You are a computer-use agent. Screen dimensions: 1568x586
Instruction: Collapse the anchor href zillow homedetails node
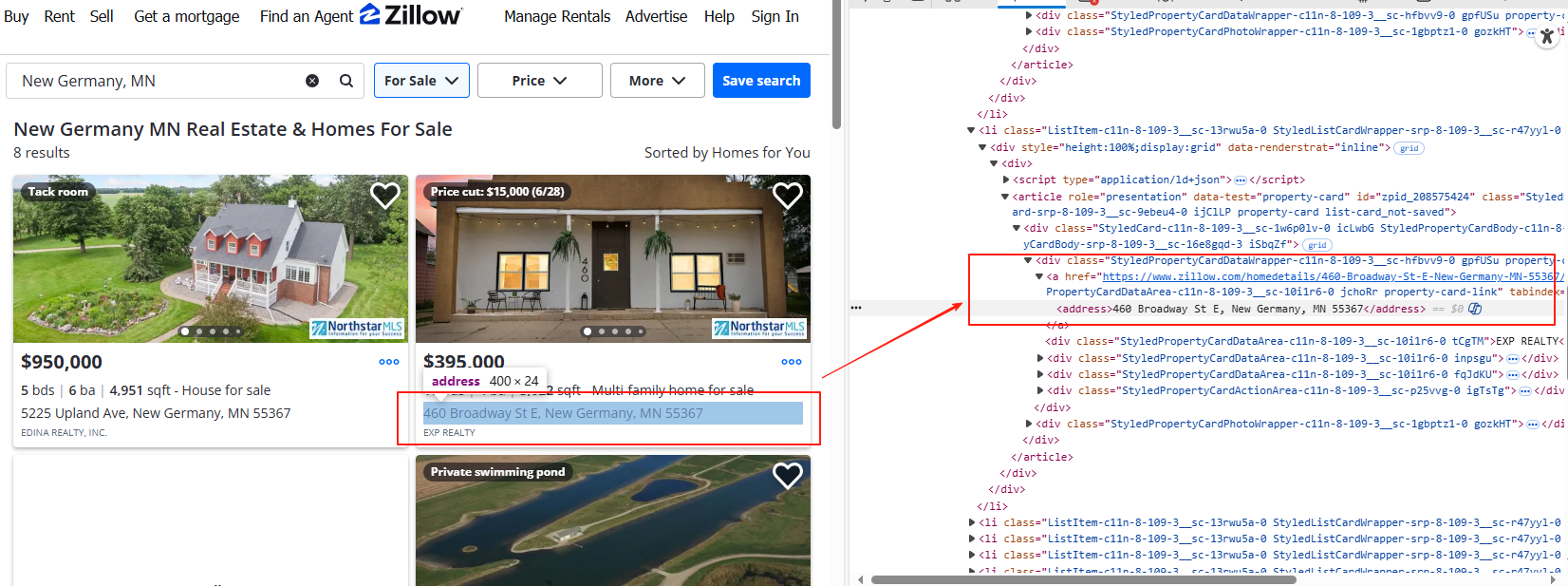coord(1039,276)
